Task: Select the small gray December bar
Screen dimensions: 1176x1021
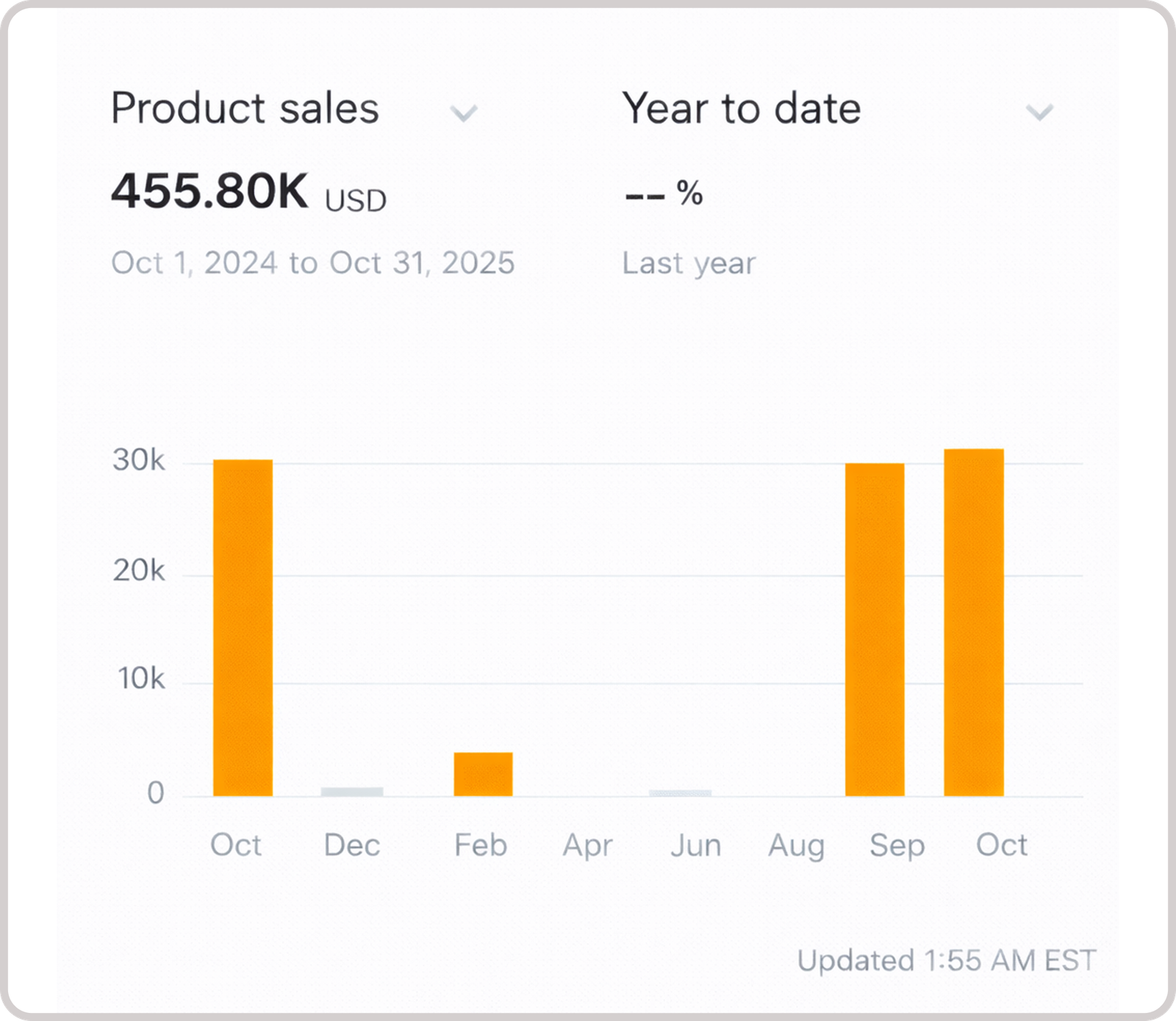Action: pyautogui.click(x=352, y=792)
